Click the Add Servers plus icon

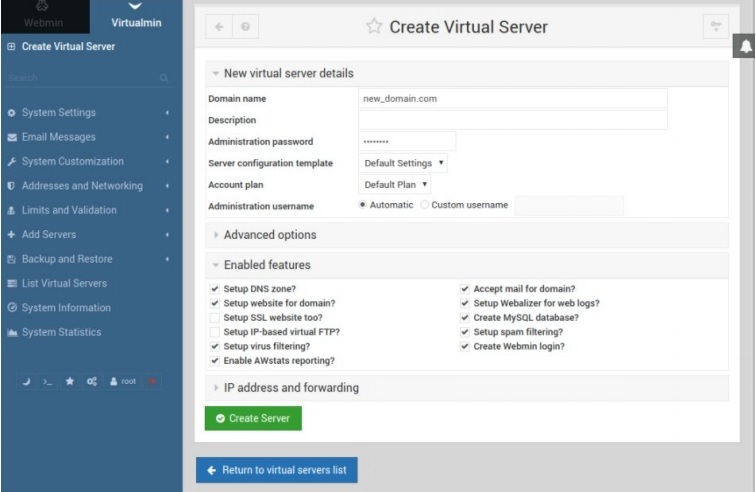pos(11,234)
